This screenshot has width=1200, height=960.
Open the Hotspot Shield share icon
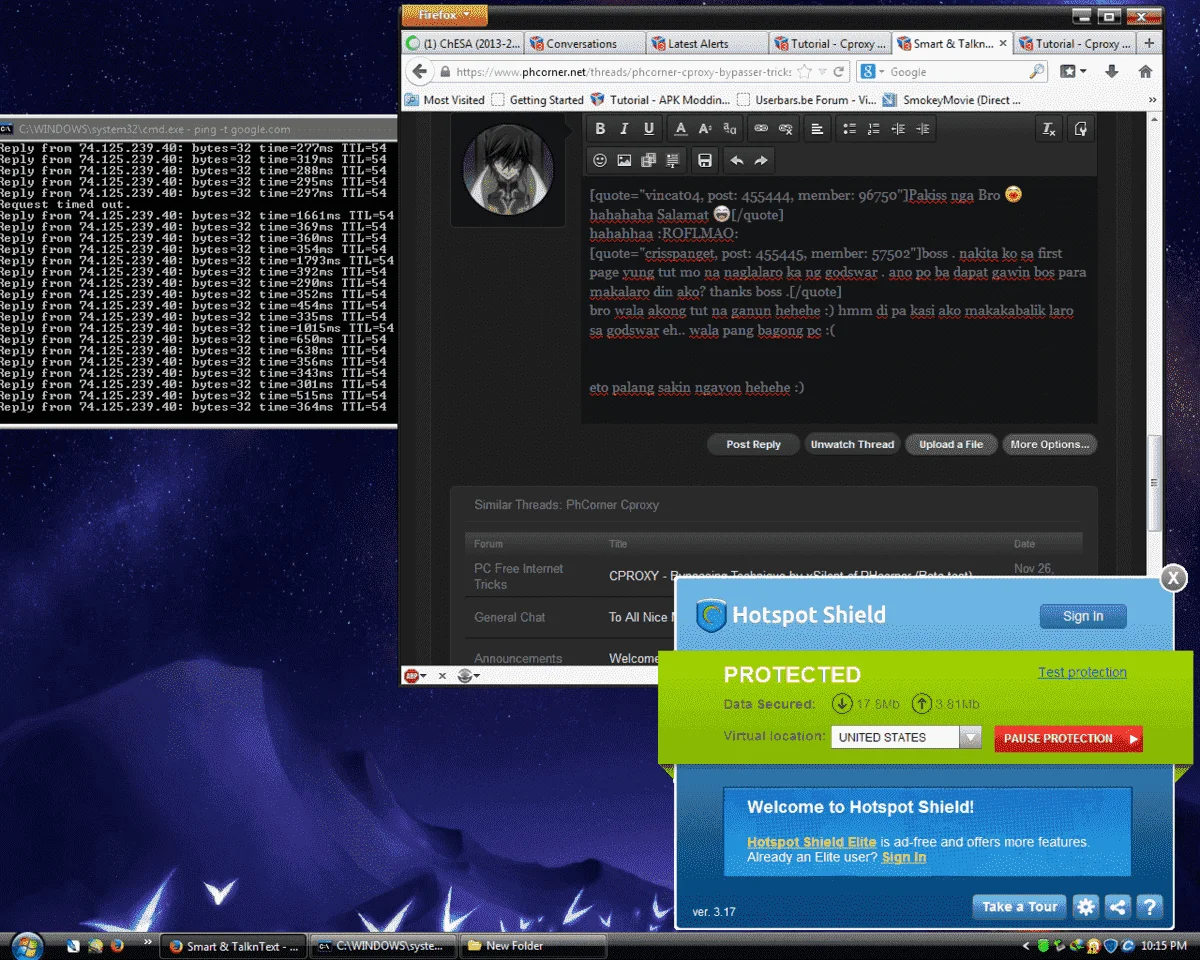click(1118, 907)
